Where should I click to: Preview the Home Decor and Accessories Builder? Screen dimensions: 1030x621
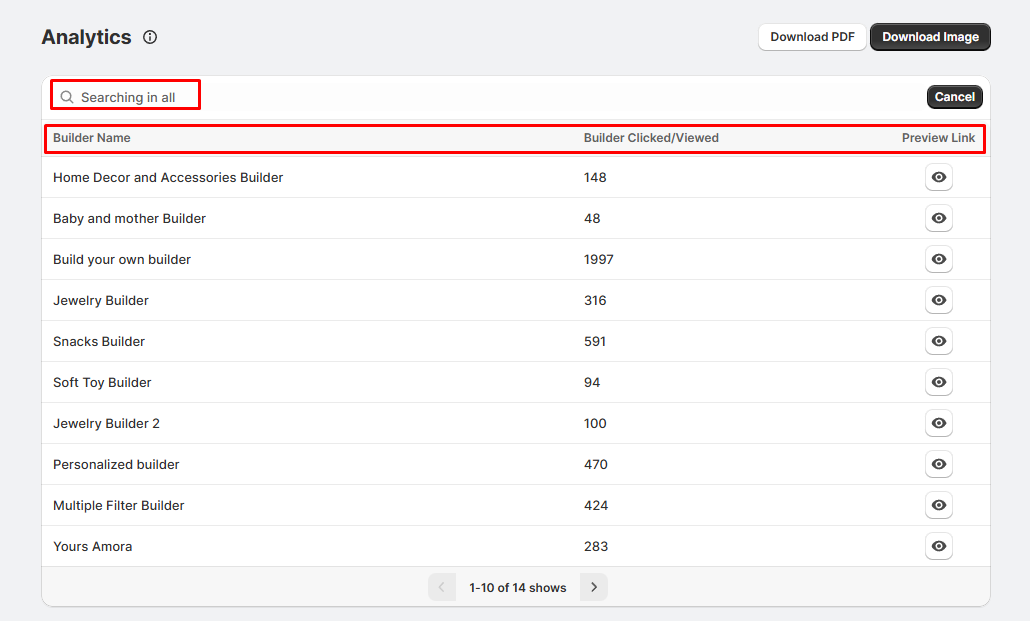click(938, 178)
